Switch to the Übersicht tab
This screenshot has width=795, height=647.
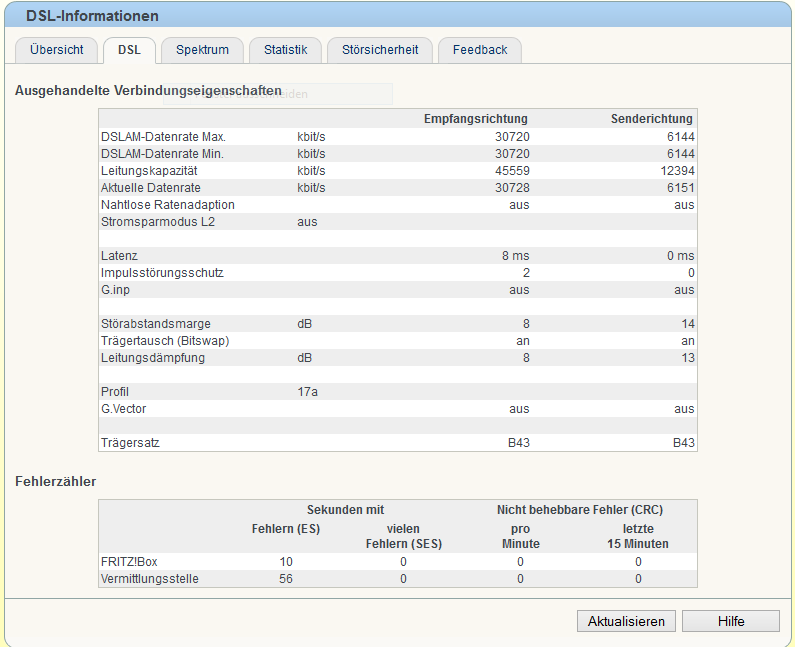[56, 50]
